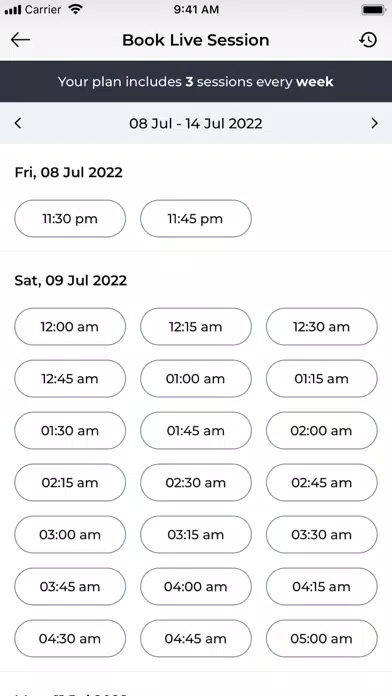
Task: Book the 04:15 am time slot
Action: click(322, 586)
